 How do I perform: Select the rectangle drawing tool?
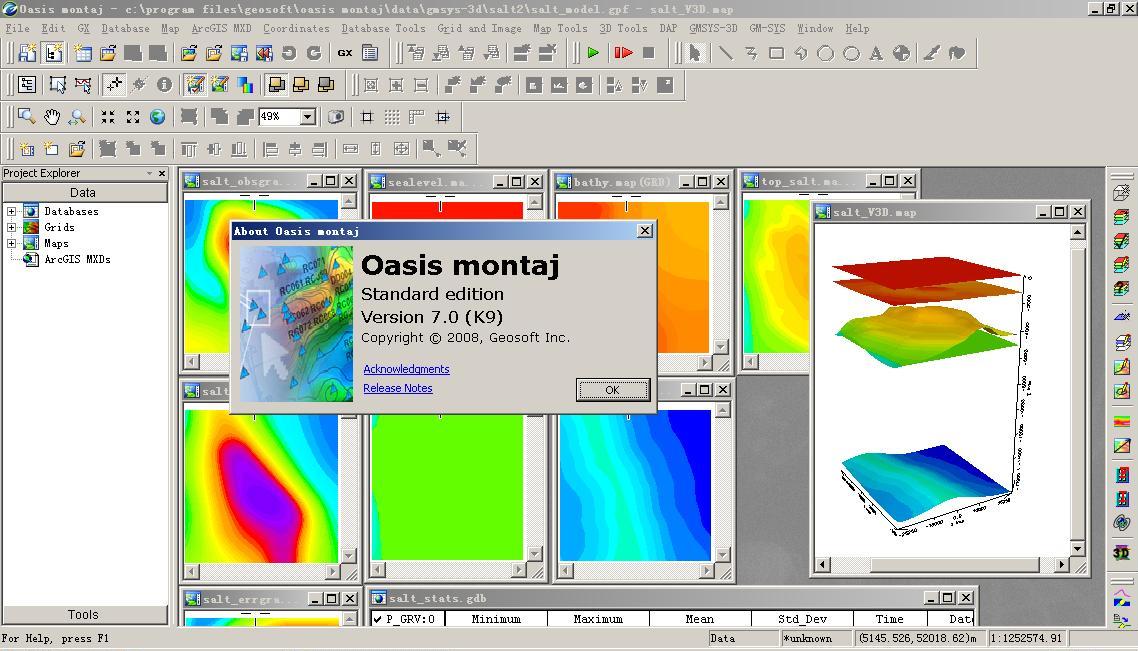(776, 53)
